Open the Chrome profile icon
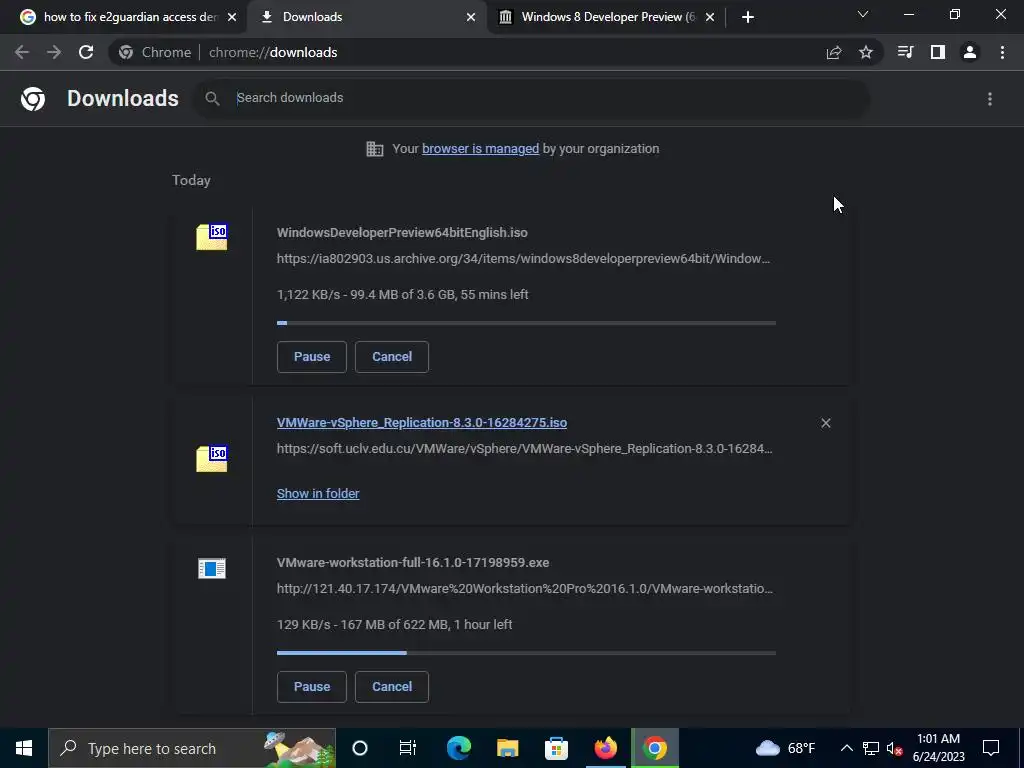 (x=970, y=52)
